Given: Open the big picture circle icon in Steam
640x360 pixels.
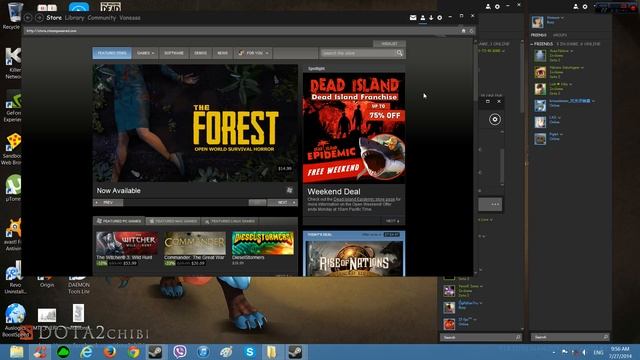Looking at the screenshot, I should pyautogui.click(x=440, y=18).
